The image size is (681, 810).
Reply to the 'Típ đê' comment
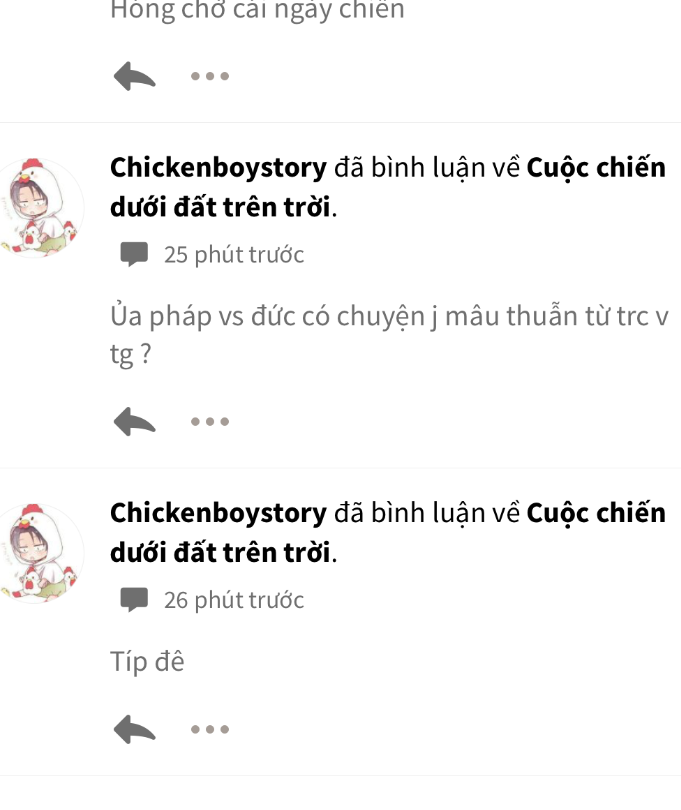click(x=134, y=729)
